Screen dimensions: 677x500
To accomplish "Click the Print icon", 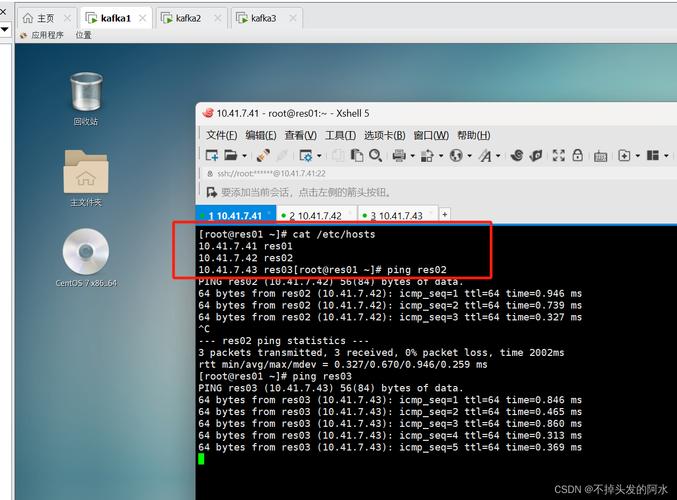I will pyautogui.click(x=399, y=155).
